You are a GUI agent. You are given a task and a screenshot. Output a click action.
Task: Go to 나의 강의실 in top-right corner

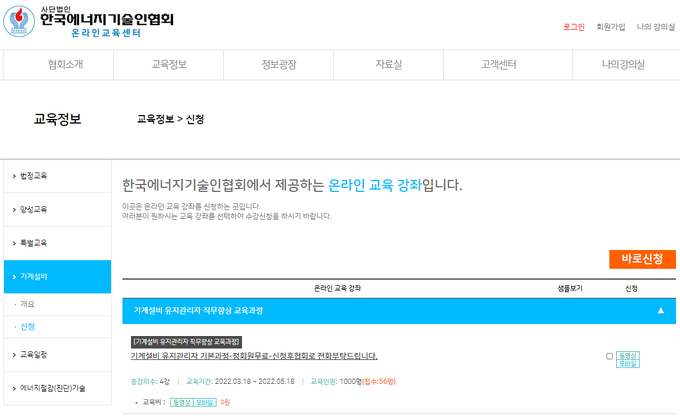tap(655, 27)
